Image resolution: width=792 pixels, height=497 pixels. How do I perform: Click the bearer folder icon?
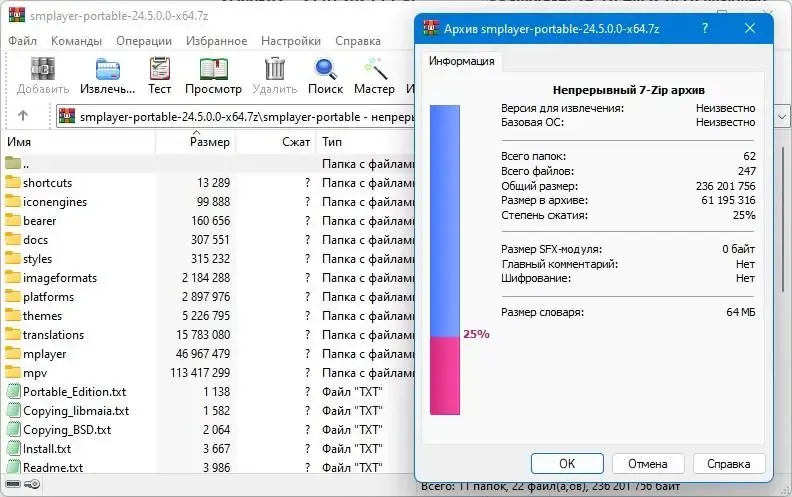[x=13, y=220]
